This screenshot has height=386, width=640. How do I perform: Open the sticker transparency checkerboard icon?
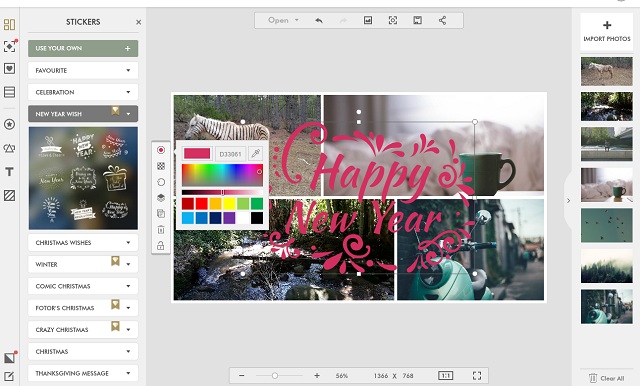point(161,166)
